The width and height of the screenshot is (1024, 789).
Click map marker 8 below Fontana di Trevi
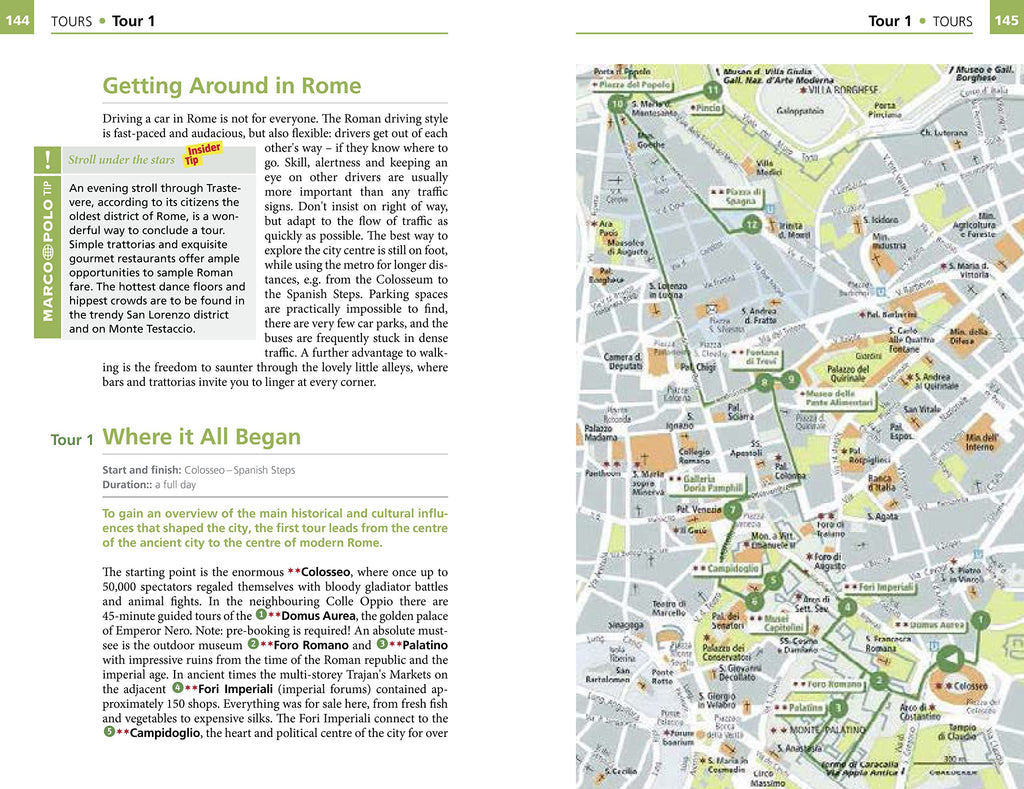click(x=765, y=382)
